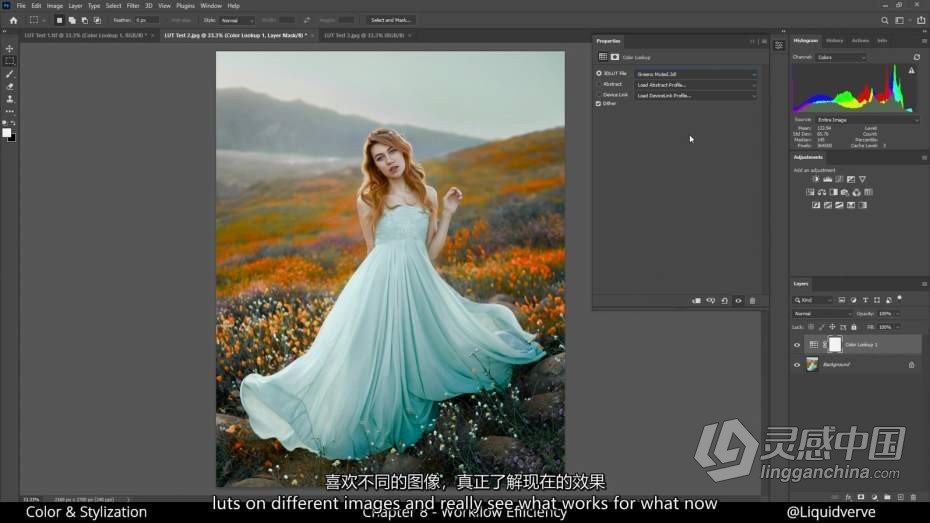This screenshot has width=930, height=523.
Task: Filter layers by type layers icon
Action: tap(865, 300)
